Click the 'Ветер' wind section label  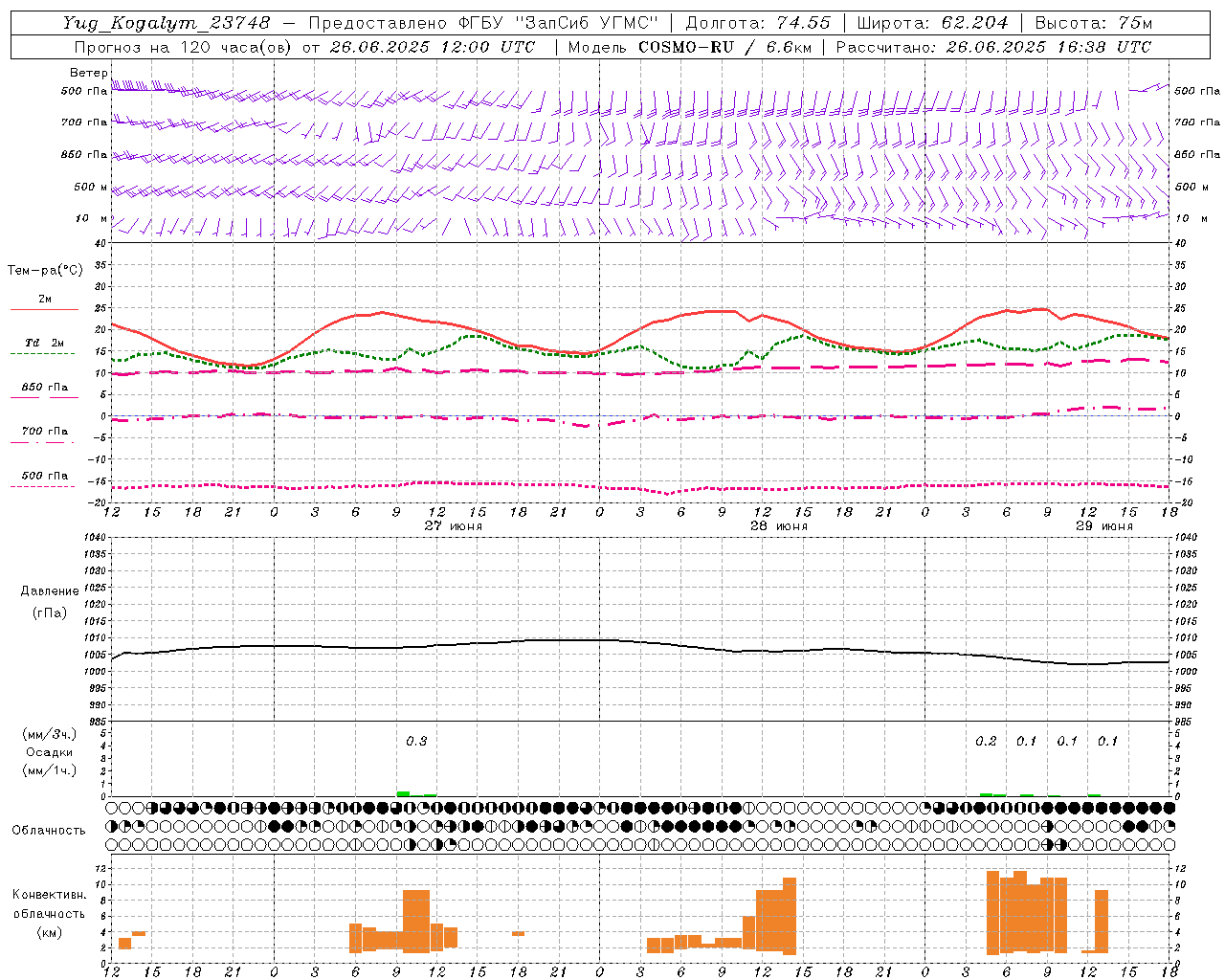[x=88, y=73]
